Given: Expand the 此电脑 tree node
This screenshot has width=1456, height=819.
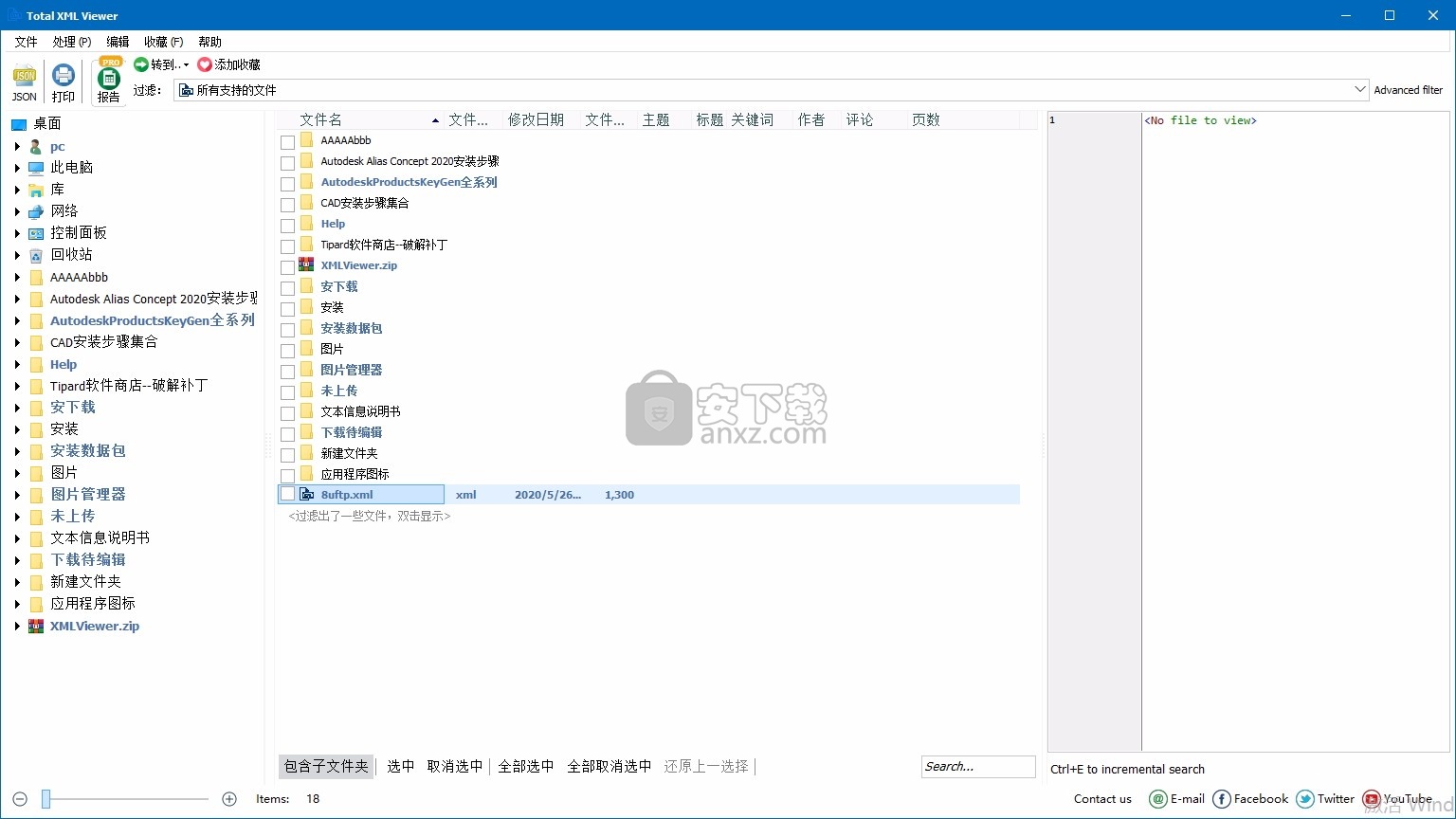Looking at the screenshot, I should (x=17, y=168).
